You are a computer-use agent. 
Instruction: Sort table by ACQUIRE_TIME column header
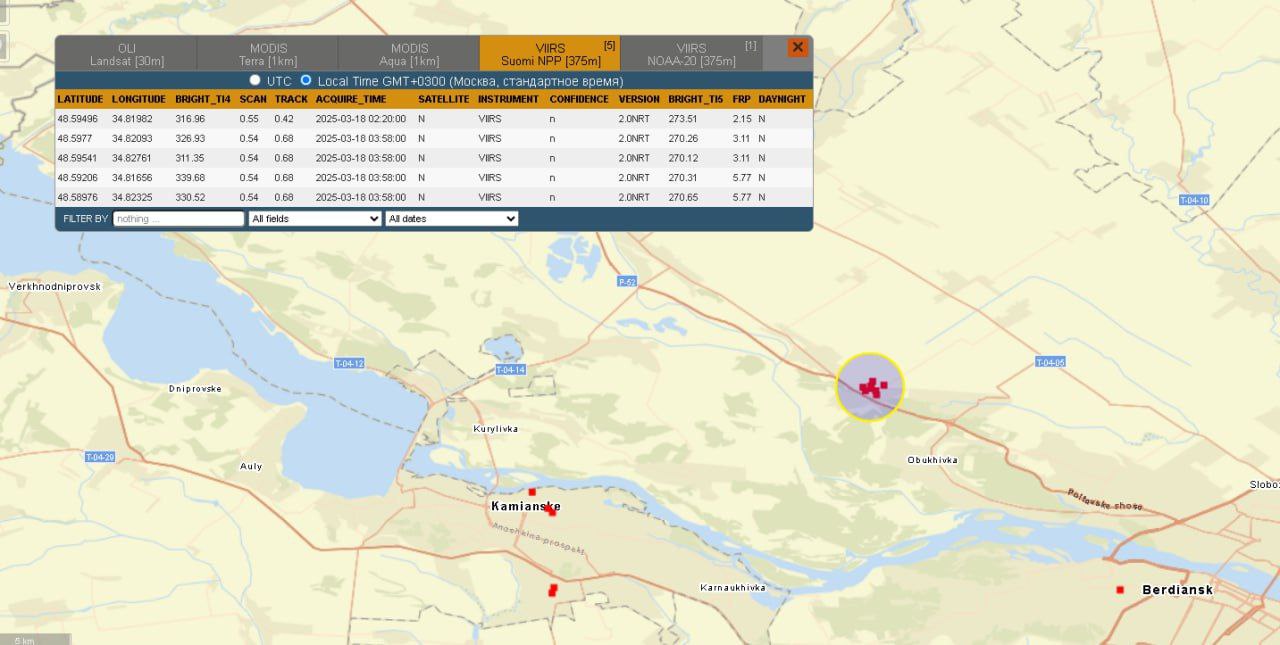350,99
